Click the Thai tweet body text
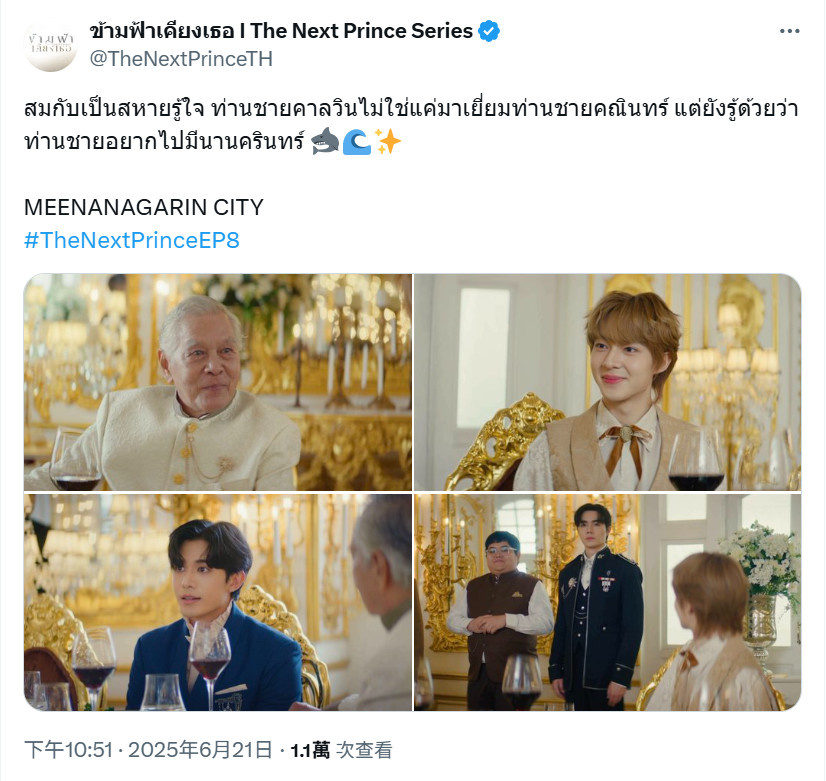The width and height of the screenshot is (826, 781). pos(411,125)
